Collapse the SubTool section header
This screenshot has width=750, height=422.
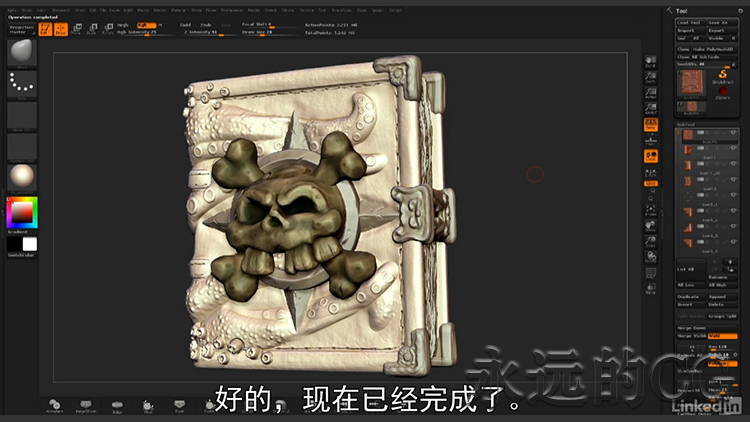click(706, 124)
